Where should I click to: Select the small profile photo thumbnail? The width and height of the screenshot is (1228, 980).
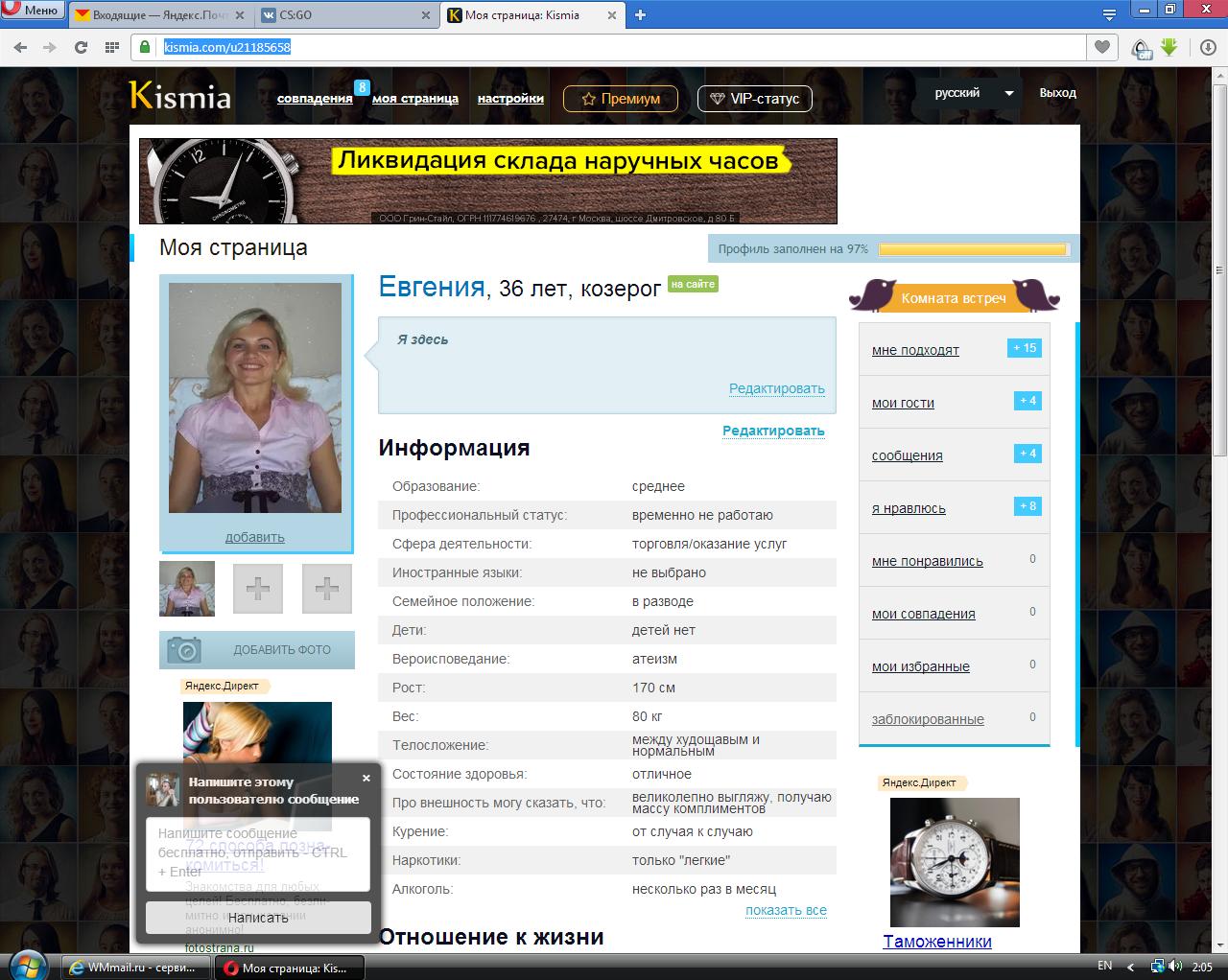(187, 588)
